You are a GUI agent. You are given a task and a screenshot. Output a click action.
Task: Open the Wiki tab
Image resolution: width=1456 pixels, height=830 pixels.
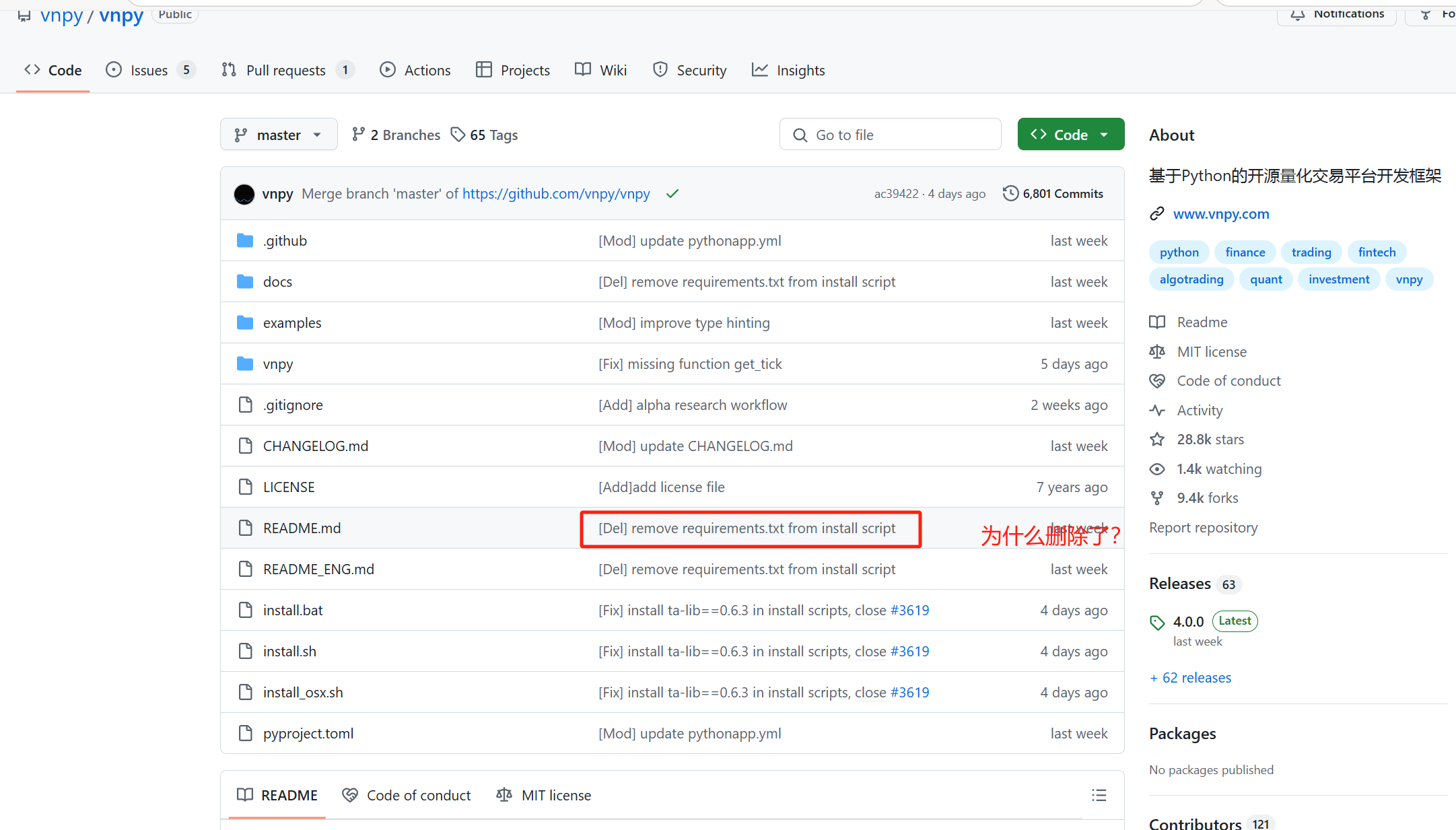click(601, 70)
